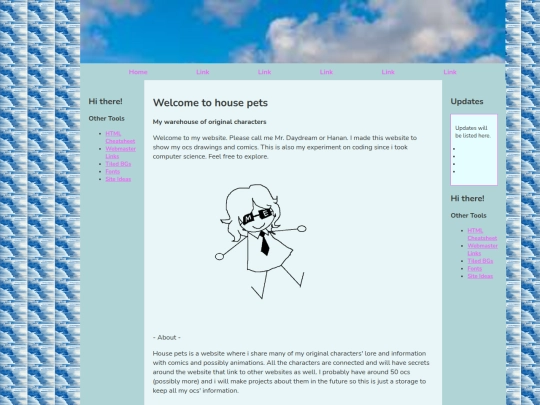Open Site Ideas in the right sidebar
The height and width of the screenshot is (405, 540).
(480, 276)
